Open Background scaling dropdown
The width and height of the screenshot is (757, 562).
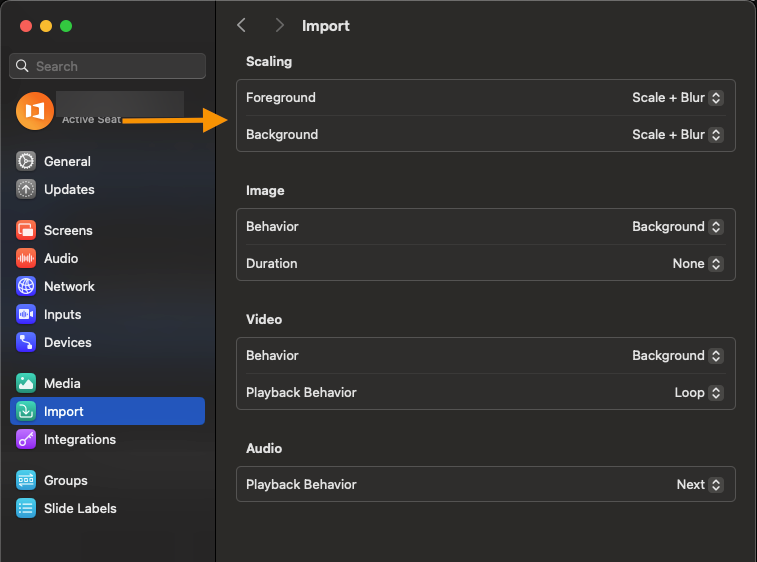pyautogui.click(x=677, y=134)
